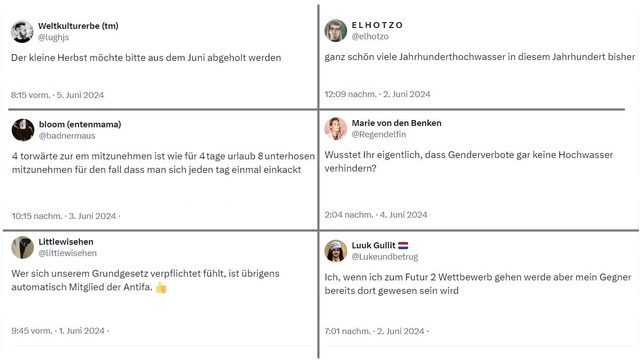Screen dimensions: 640x363
Task: Open Weltkulturerbe (tm) profile avatar
Action: point(22,31)
